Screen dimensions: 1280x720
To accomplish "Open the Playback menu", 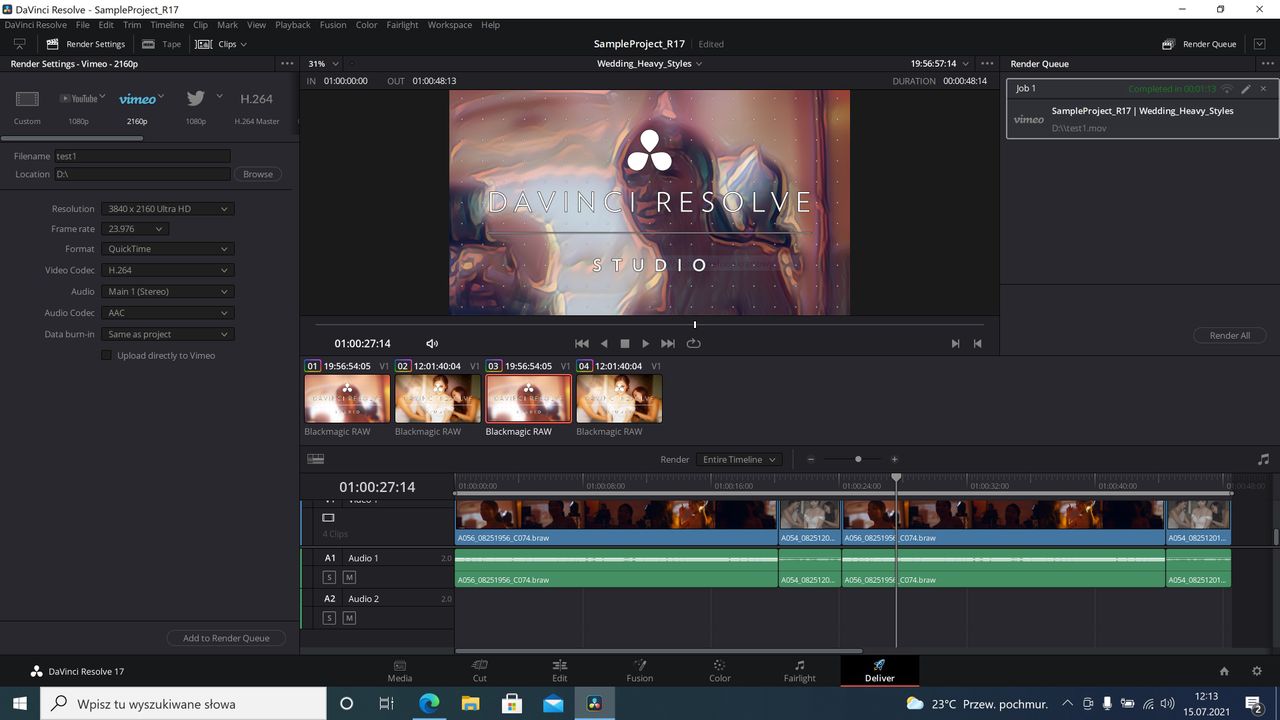I will coord(293,24).
